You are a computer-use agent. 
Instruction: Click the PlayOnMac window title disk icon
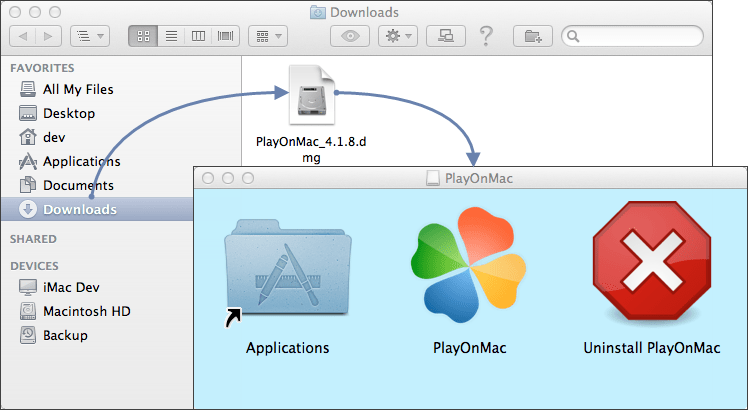tap(433, 178)
